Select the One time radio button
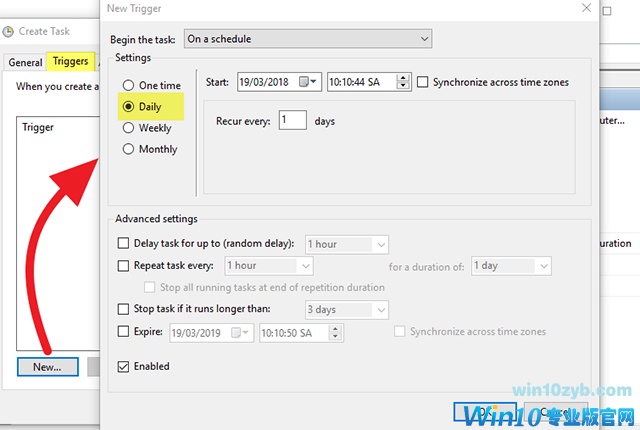Image resolution: width=640 pixels, height=430 pixels. (128, 86)
